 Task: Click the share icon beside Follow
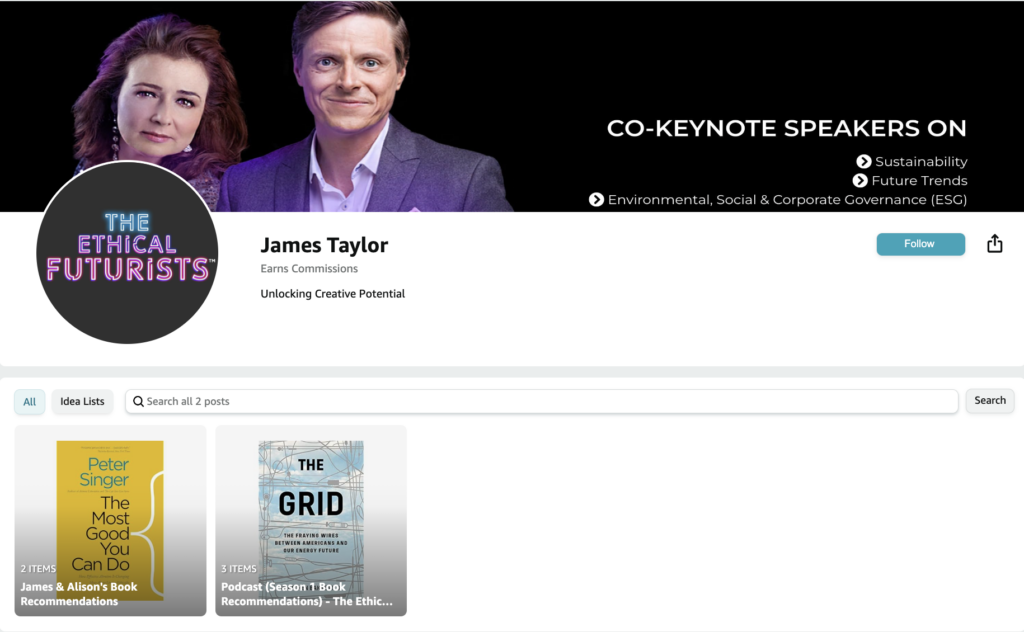(x=995, y=244)
